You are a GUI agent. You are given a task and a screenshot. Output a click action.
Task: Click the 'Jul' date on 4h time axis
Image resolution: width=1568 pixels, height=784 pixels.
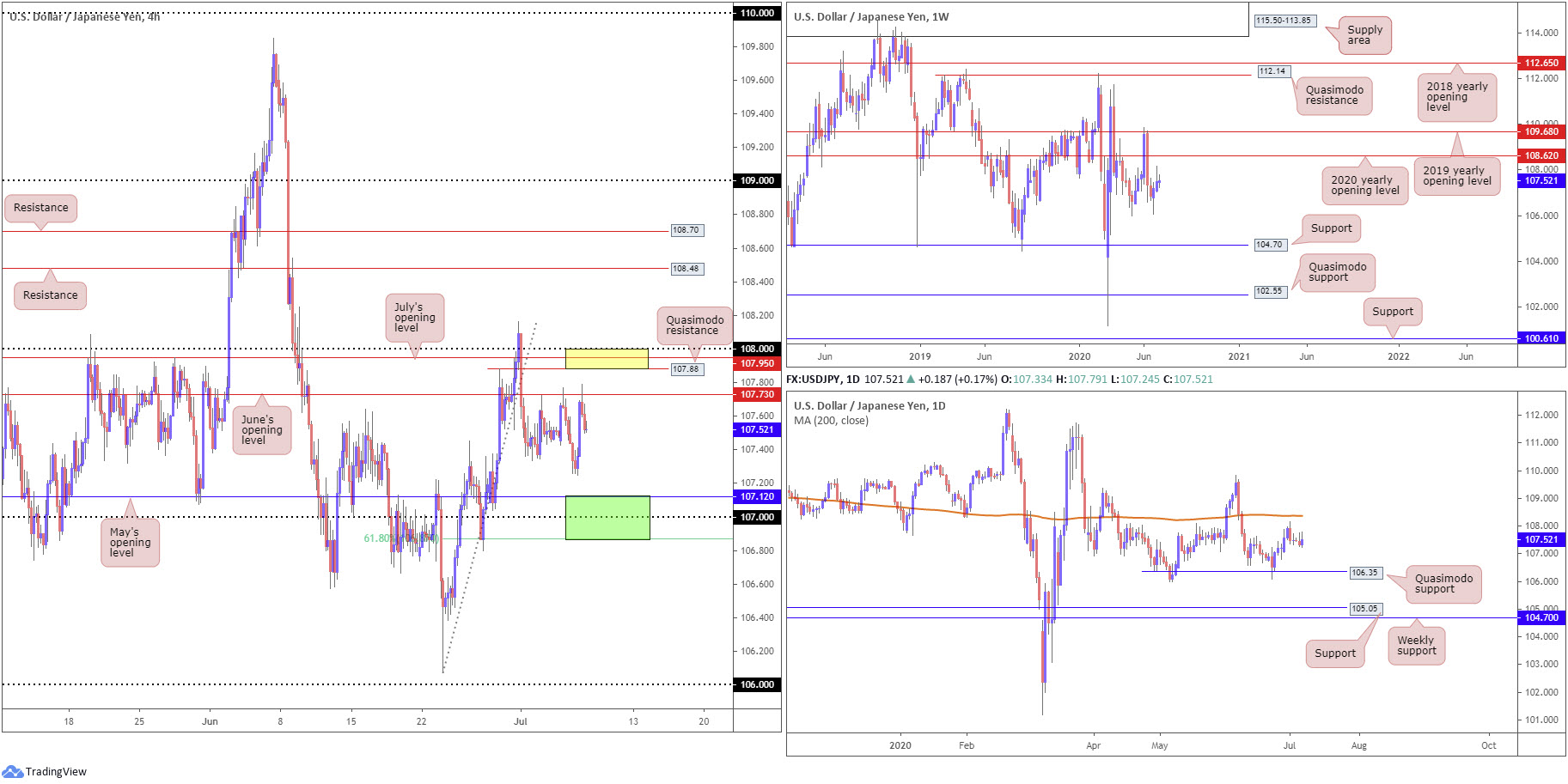520,721
